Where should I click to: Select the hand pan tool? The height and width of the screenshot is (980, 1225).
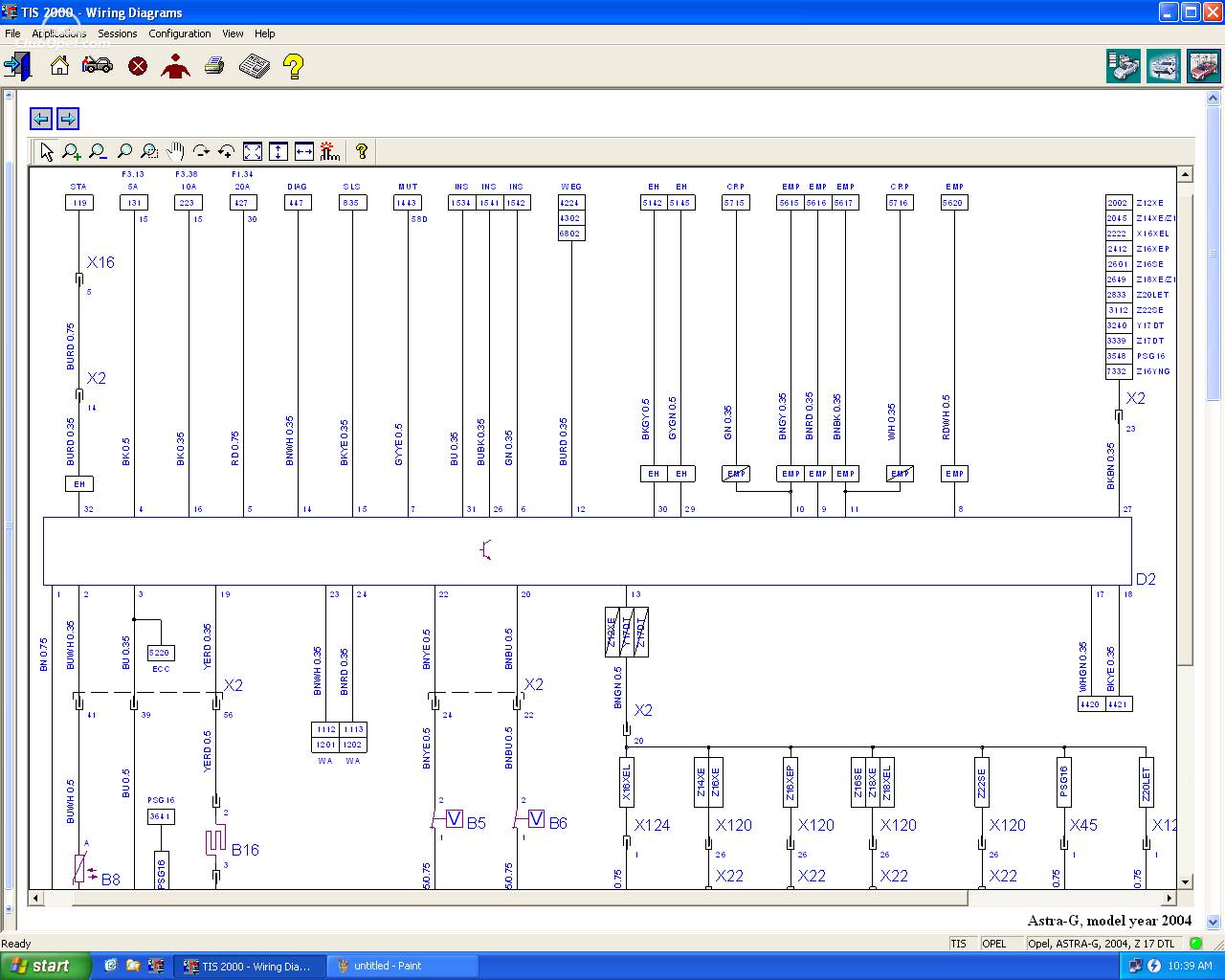click(x=175, y=151)
